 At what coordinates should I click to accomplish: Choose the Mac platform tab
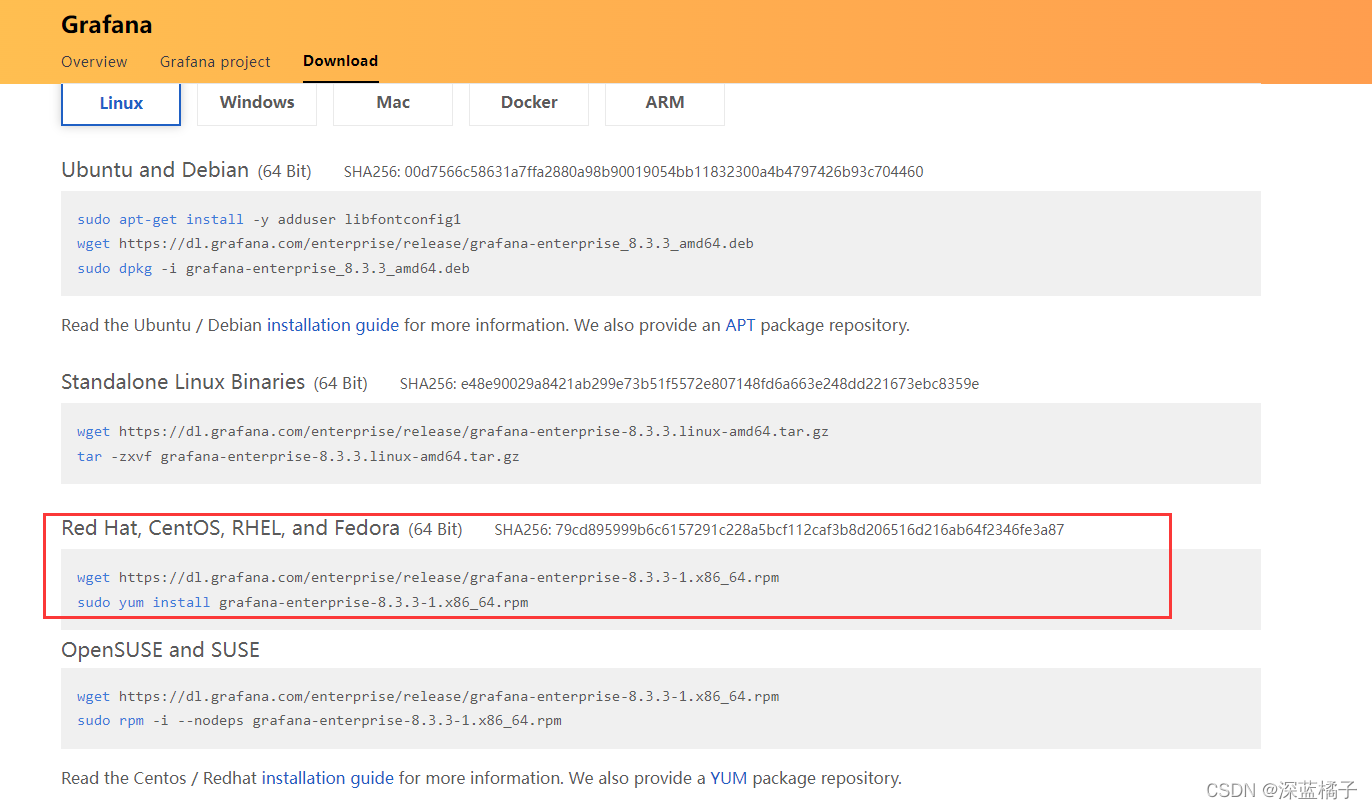[x=393, y=103]
